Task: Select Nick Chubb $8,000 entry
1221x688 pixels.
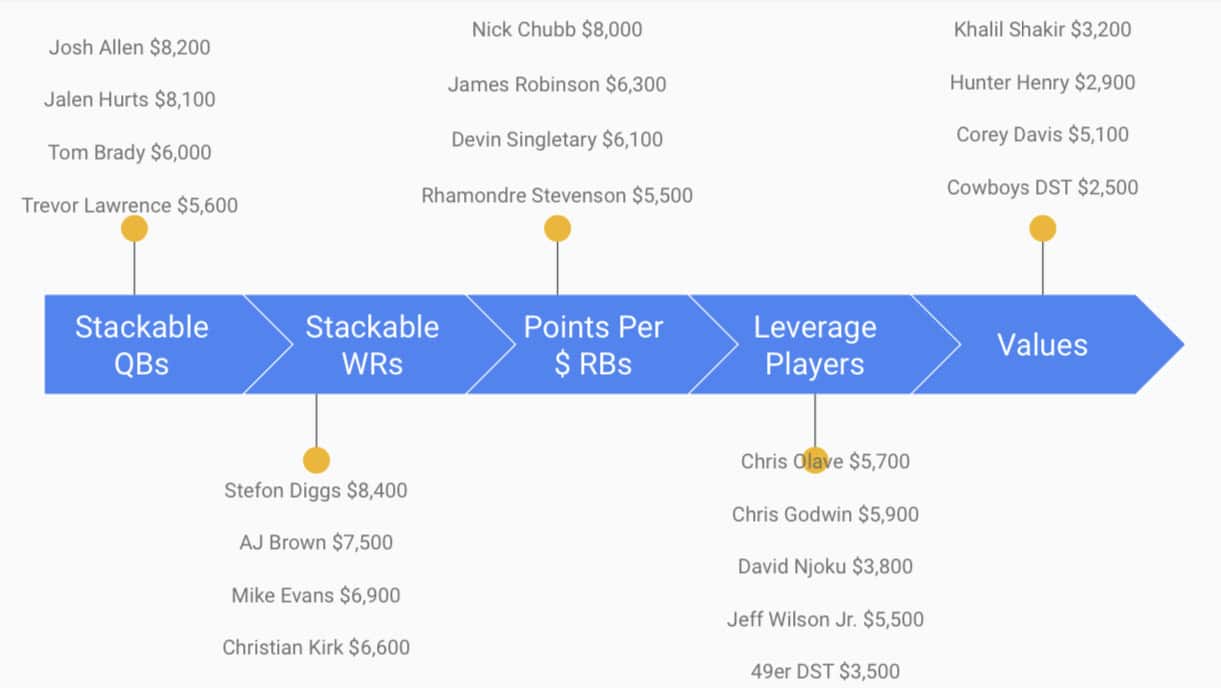Action: (x=557, y=29)
